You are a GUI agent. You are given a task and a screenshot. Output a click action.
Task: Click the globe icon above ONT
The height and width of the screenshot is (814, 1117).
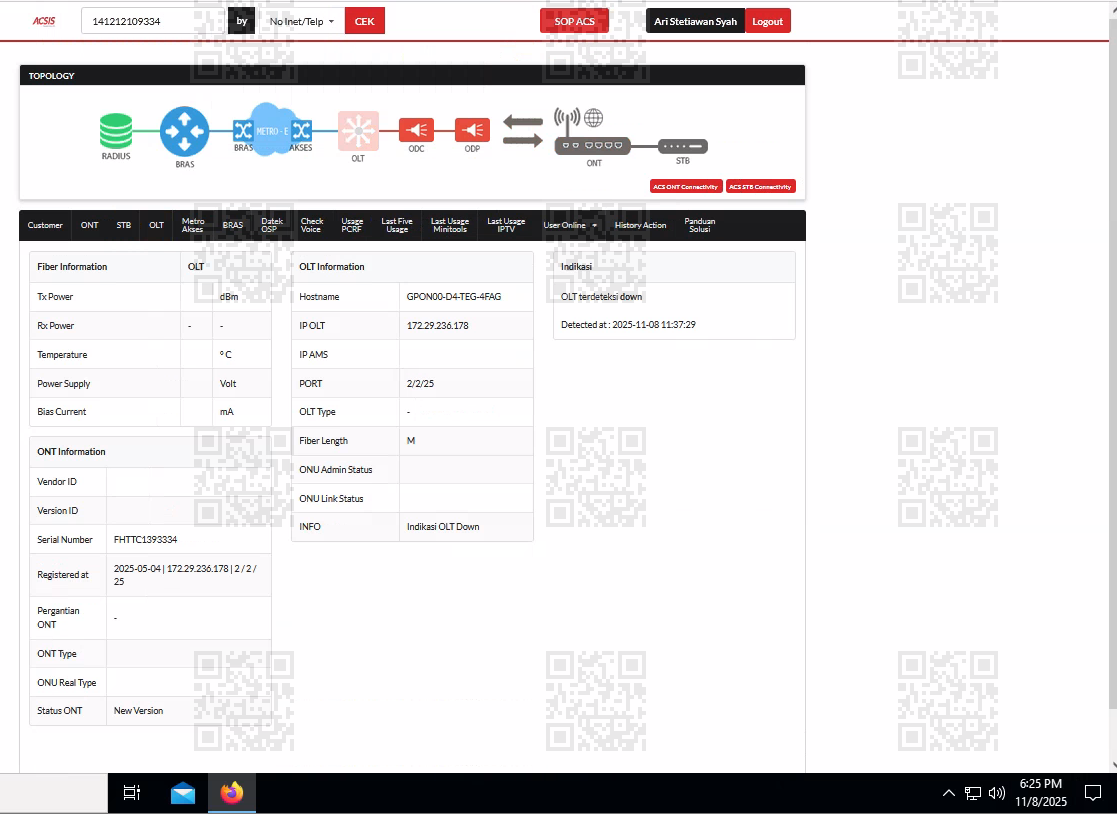point(593,118)
